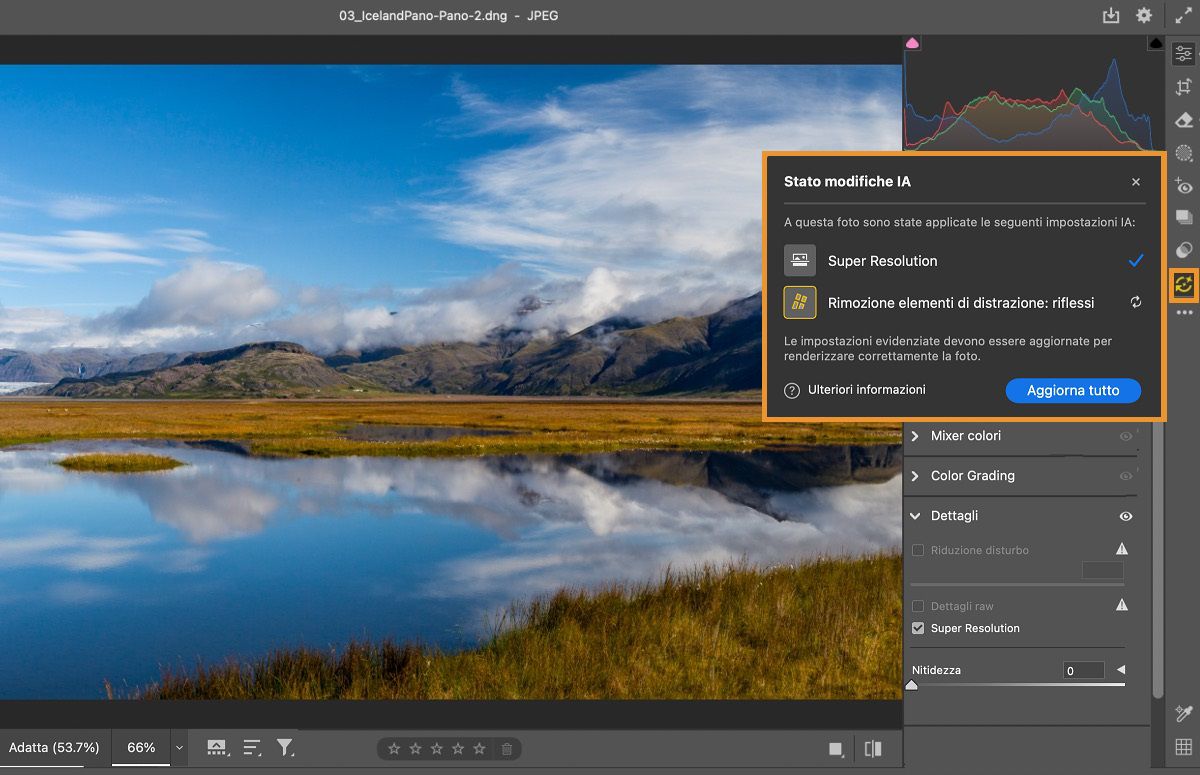
Task: Enable the Dettagli raw checkbox
Action: [918, 606]
